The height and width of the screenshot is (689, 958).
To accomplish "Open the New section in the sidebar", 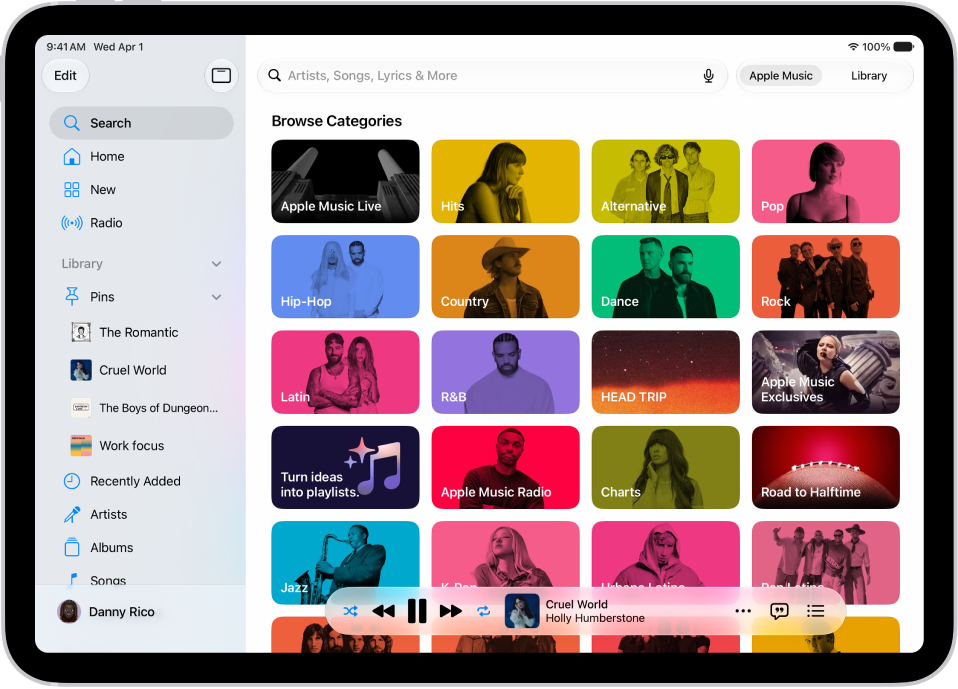I will tap(141, 189).
